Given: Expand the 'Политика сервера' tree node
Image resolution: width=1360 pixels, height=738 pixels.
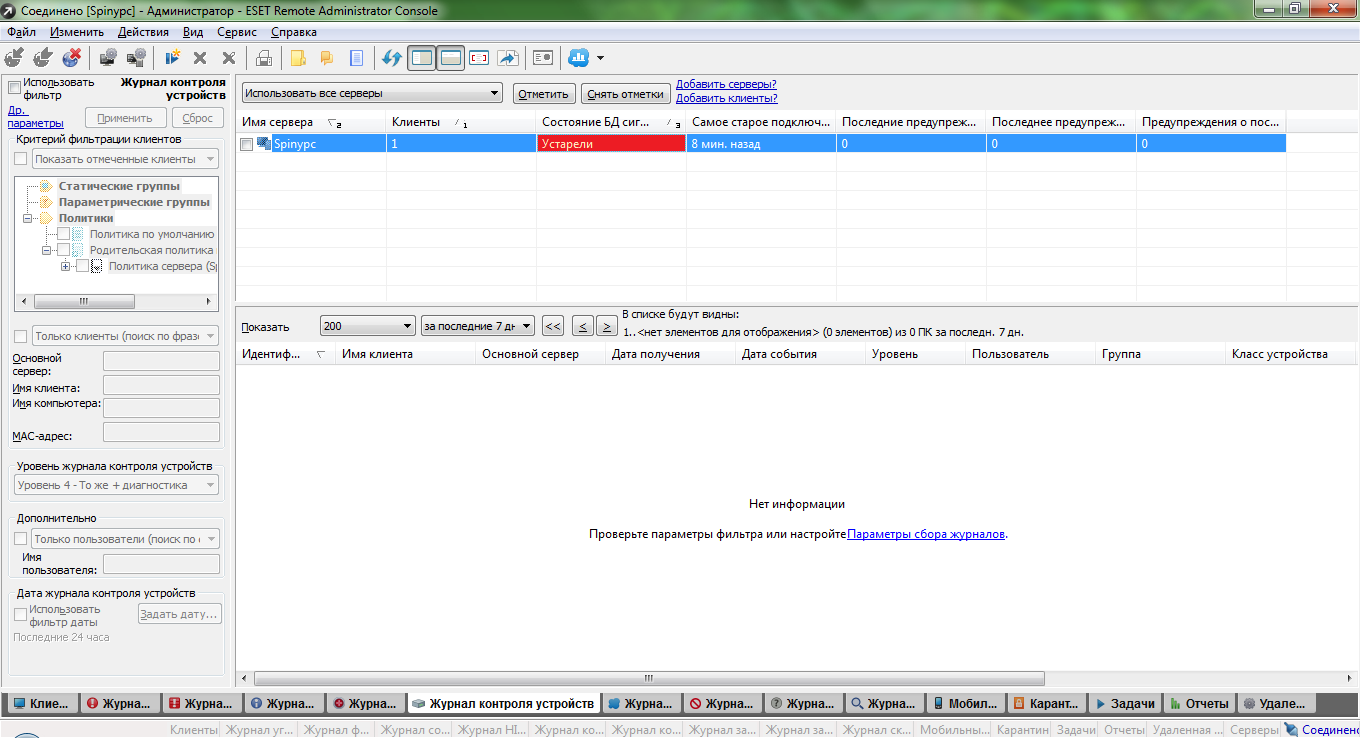Looking at the screenshot, I should point(66,266).
